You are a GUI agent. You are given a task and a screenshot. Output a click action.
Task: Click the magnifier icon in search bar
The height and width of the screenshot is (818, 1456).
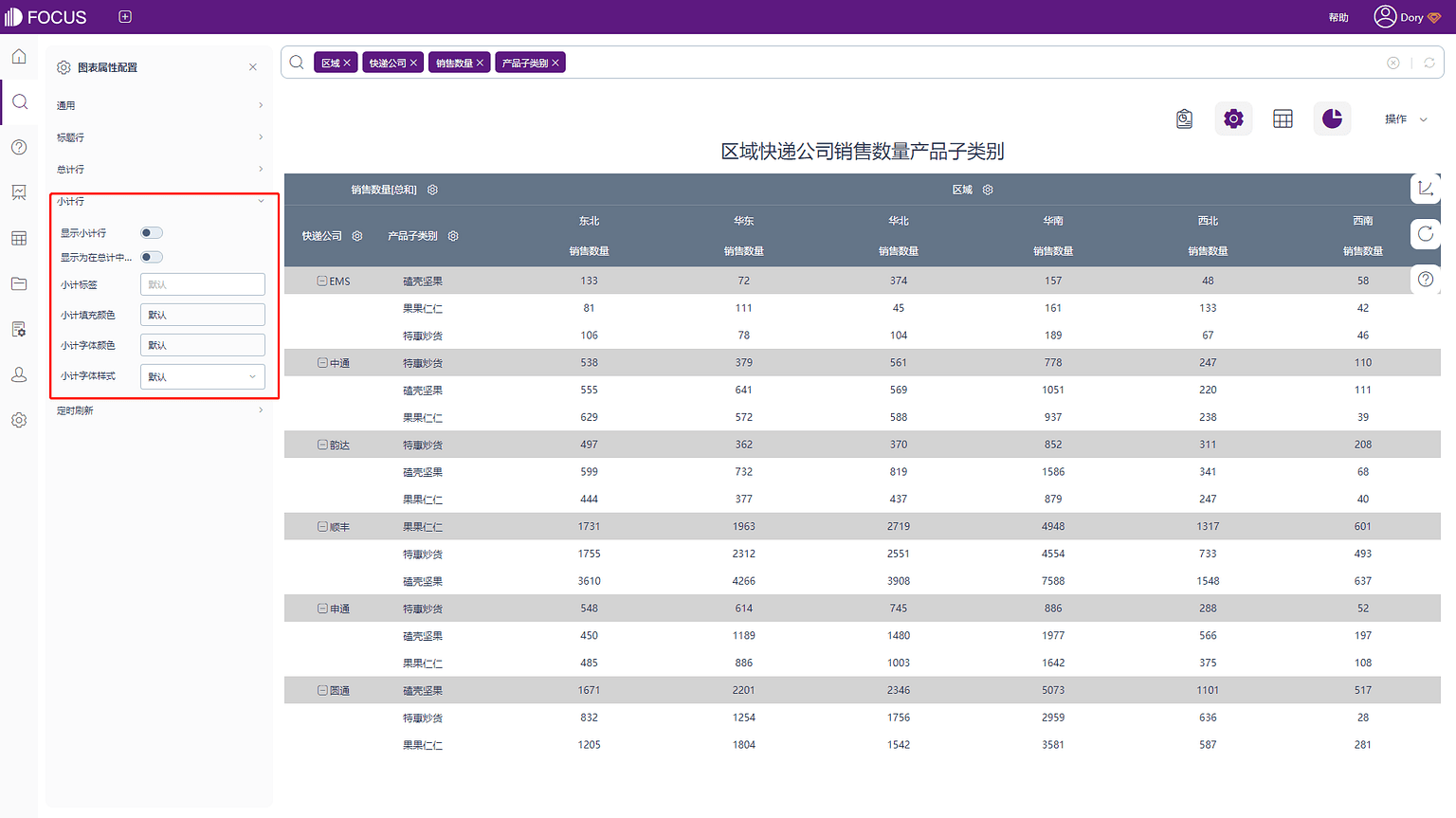pyautogui.click(x=297, y=63)
